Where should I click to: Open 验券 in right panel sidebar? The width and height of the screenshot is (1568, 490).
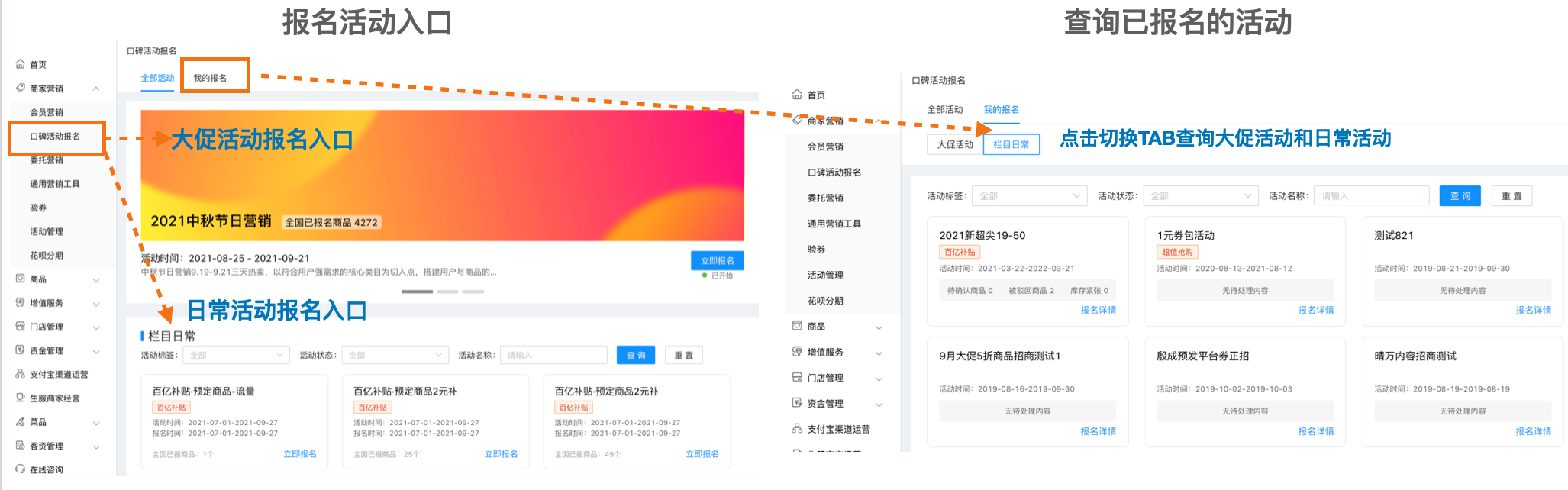(x=817, y=250)
